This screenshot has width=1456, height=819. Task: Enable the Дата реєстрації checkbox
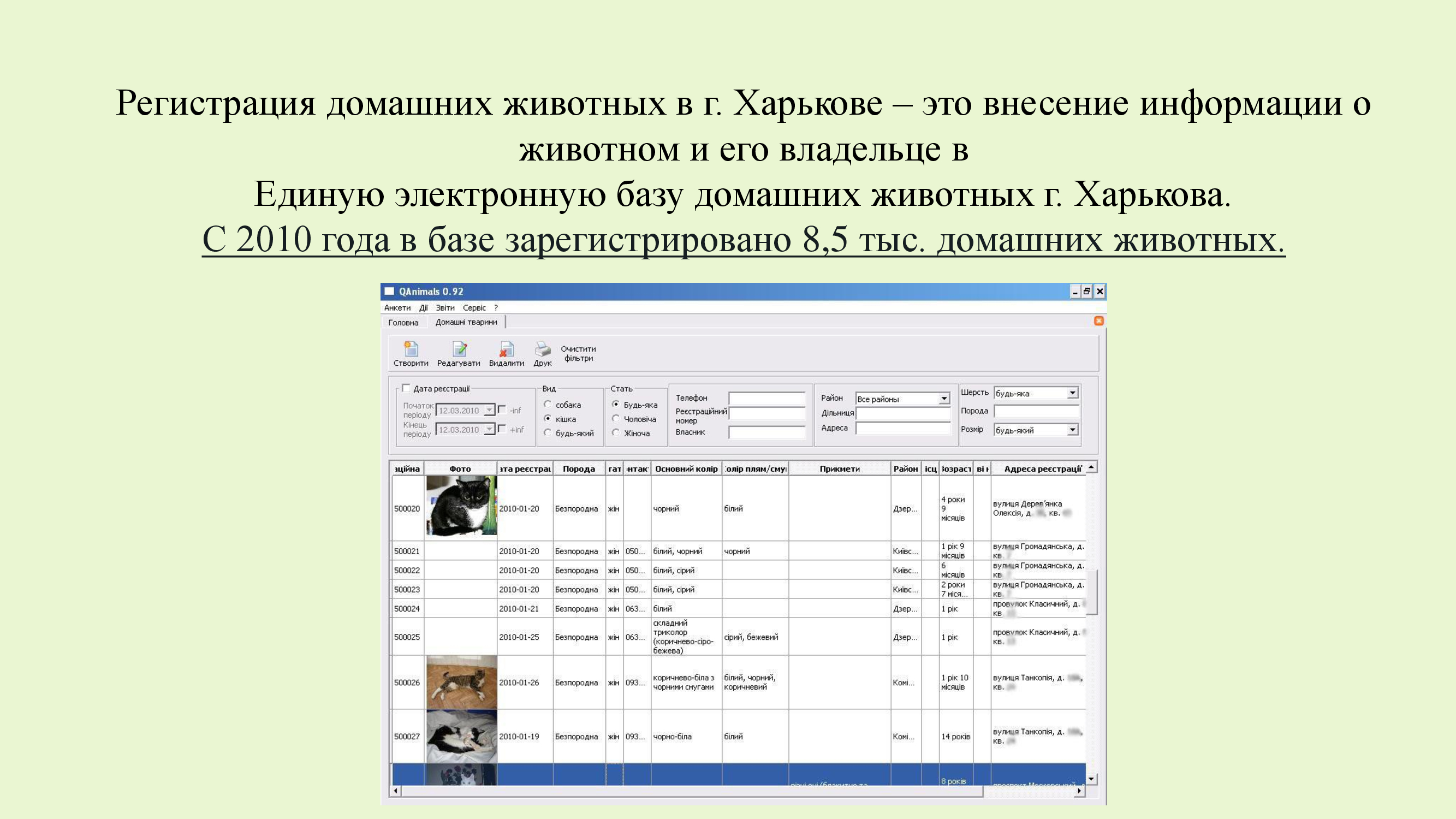[x=406, y=388]
